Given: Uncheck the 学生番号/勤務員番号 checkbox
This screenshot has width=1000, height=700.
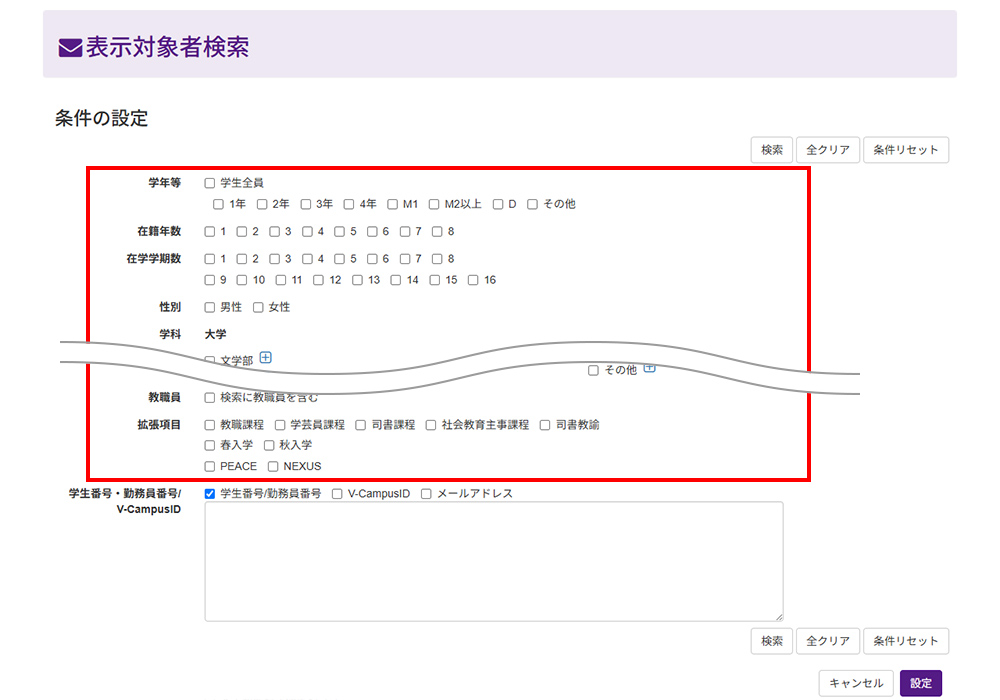Looking at the screenshot, I should pyautogui.click(x=210, y=494).
